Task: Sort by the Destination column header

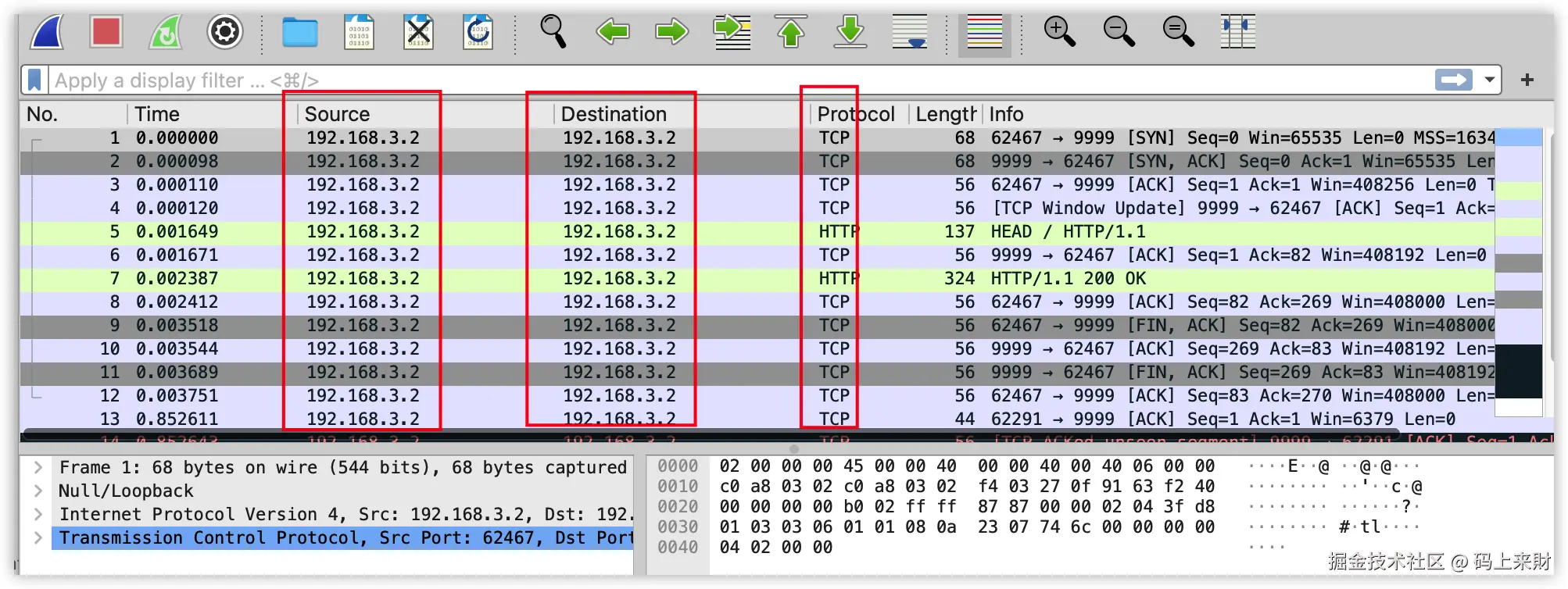Action: (682, 114)
